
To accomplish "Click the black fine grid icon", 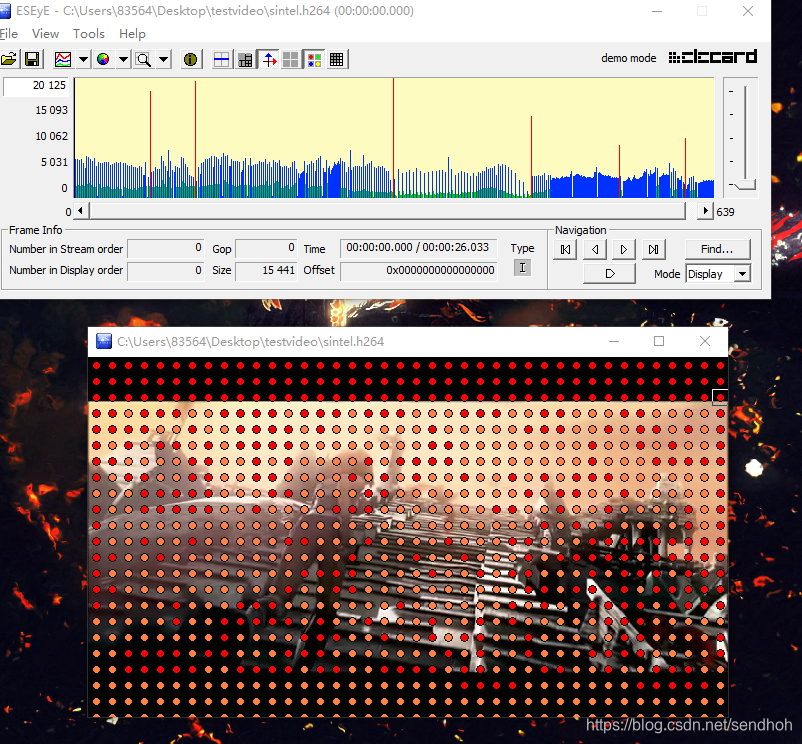I will point(337,59).
